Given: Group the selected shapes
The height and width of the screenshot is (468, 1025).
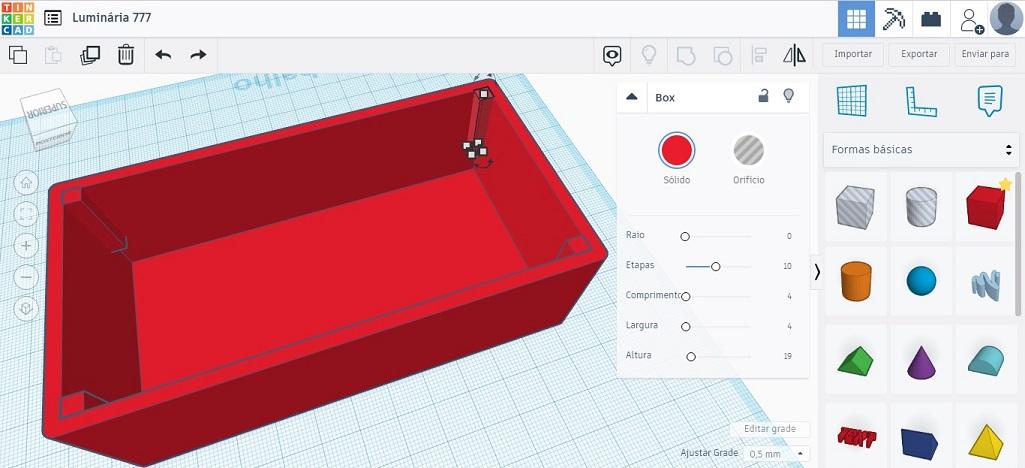Looking at the screenshot, I should coord(685,56).
